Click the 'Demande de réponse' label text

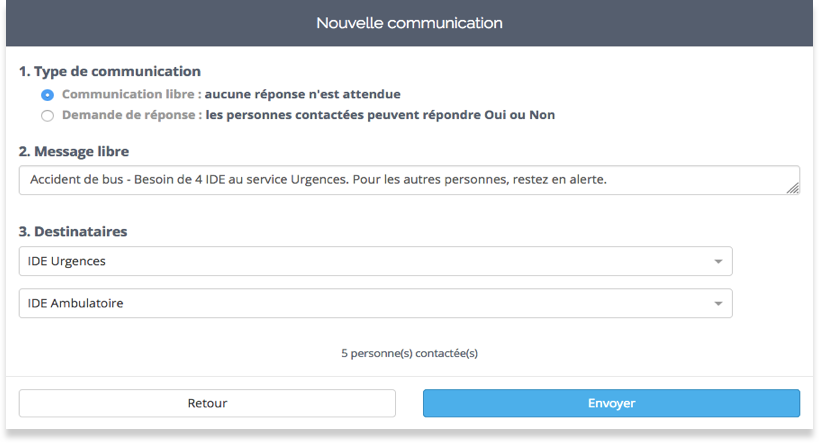click(128, 115)
